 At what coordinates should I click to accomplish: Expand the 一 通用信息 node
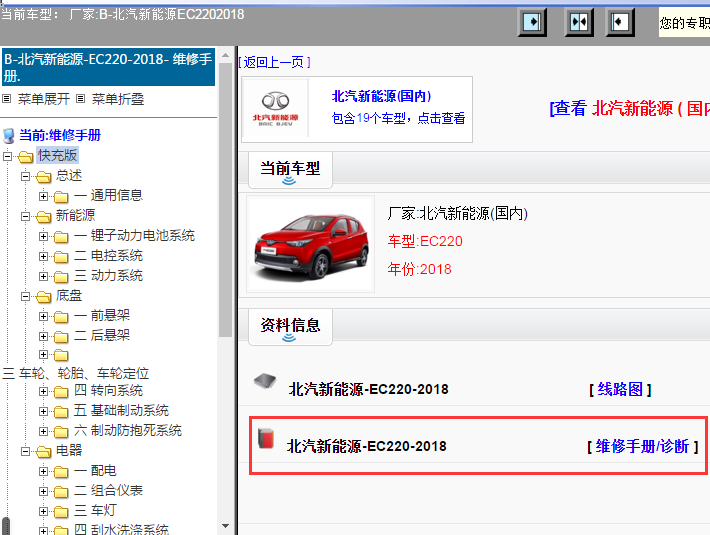point(43,196)
